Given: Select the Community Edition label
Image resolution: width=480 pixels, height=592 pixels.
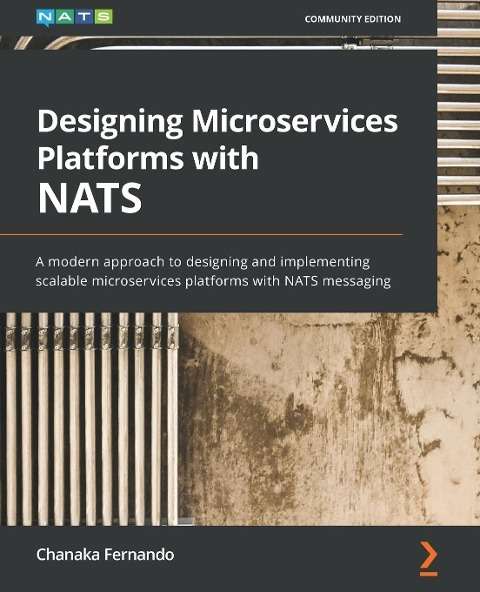Looking at the screenshot, I should coord(353,19).
